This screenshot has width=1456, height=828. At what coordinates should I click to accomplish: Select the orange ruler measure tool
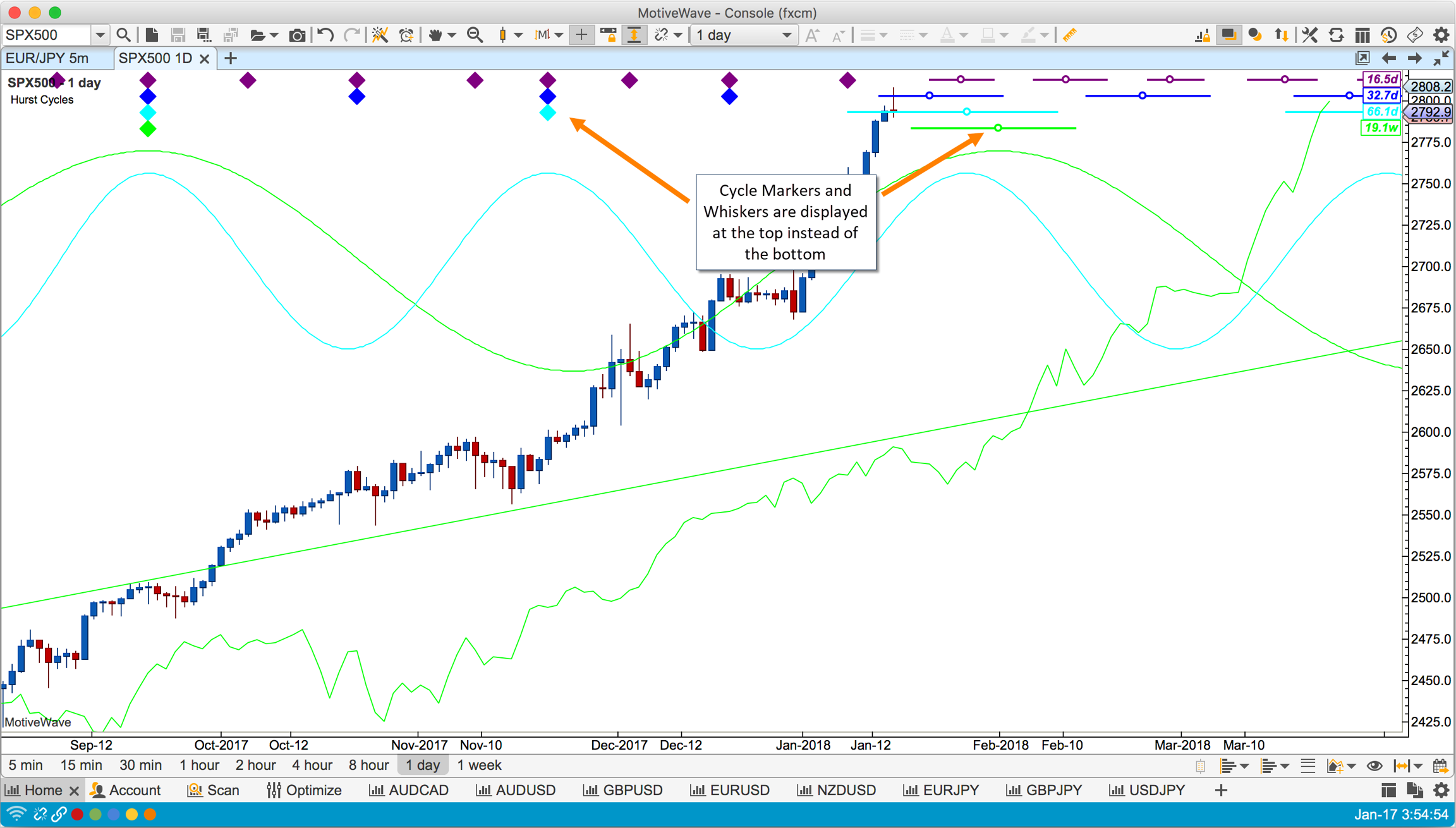tap(1069, 35)
